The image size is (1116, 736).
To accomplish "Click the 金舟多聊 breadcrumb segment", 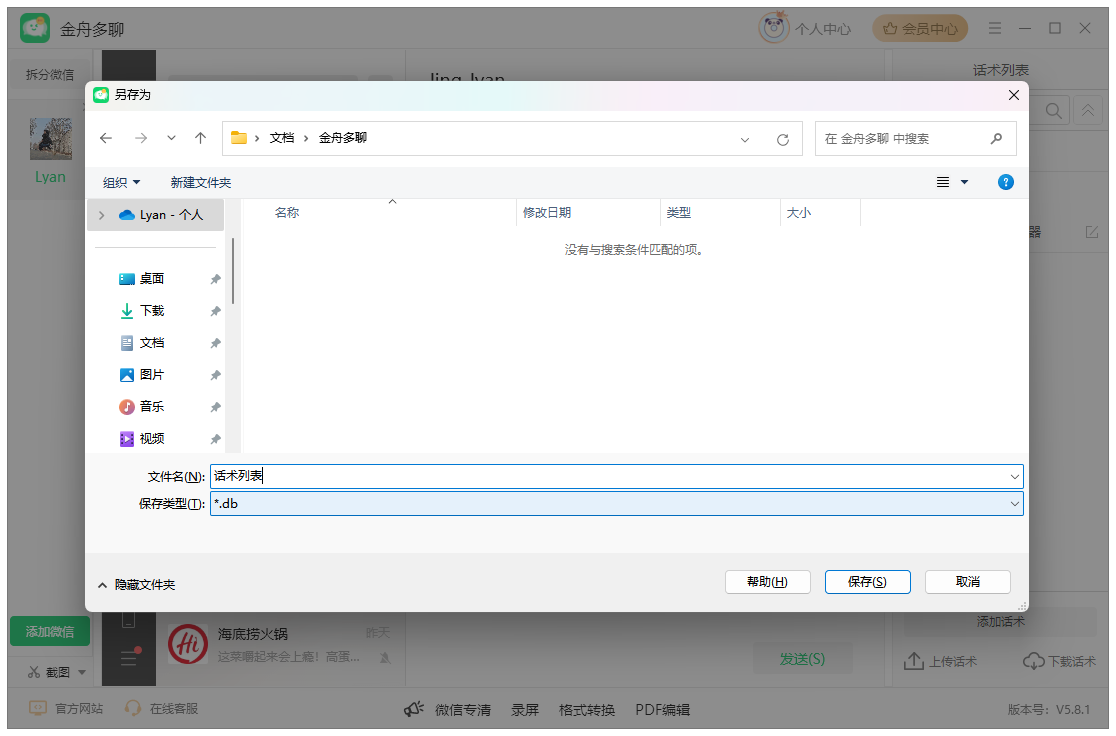I will click(343, 138).
